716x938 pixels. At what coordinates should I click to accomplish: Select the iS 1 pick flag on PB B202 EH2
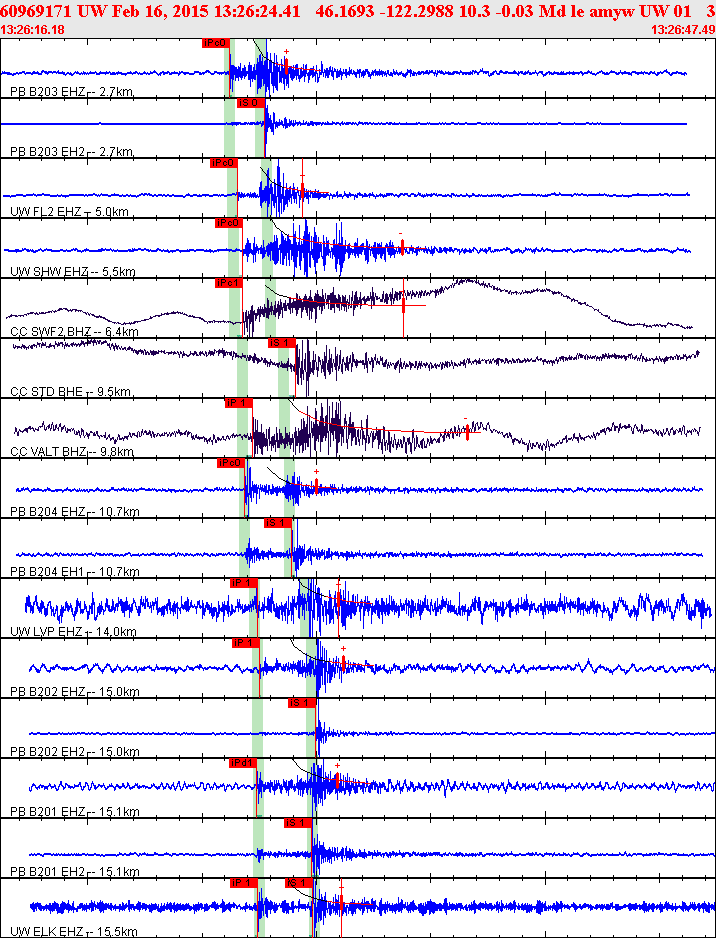click(301, 702)
